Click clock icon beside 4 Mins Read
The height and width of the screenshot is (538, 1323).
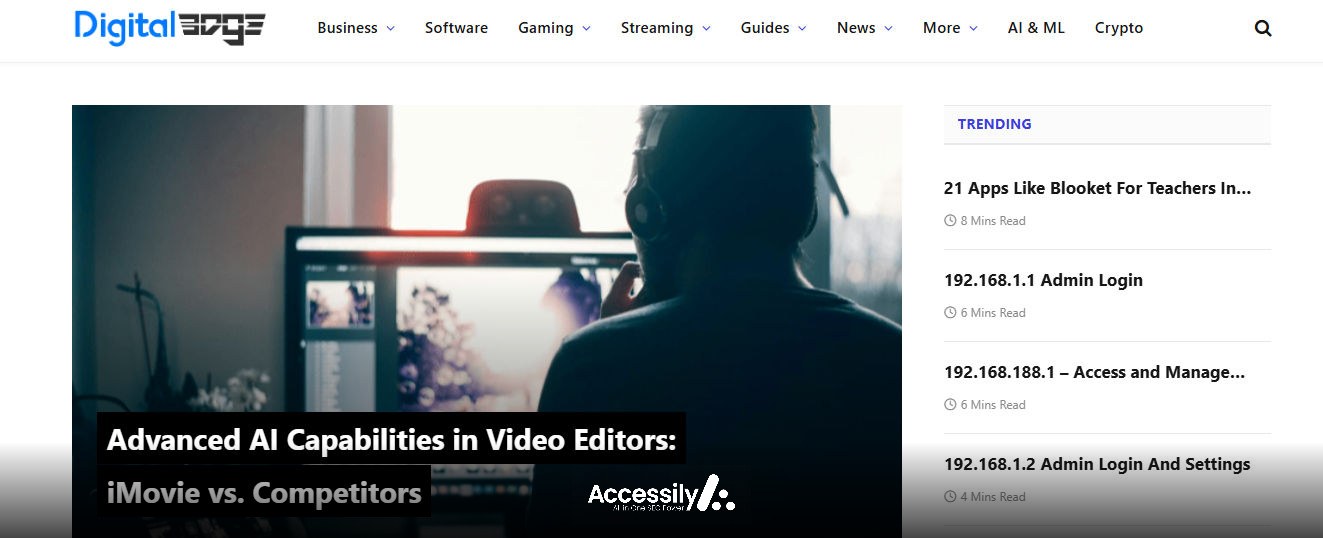(950, 497)
